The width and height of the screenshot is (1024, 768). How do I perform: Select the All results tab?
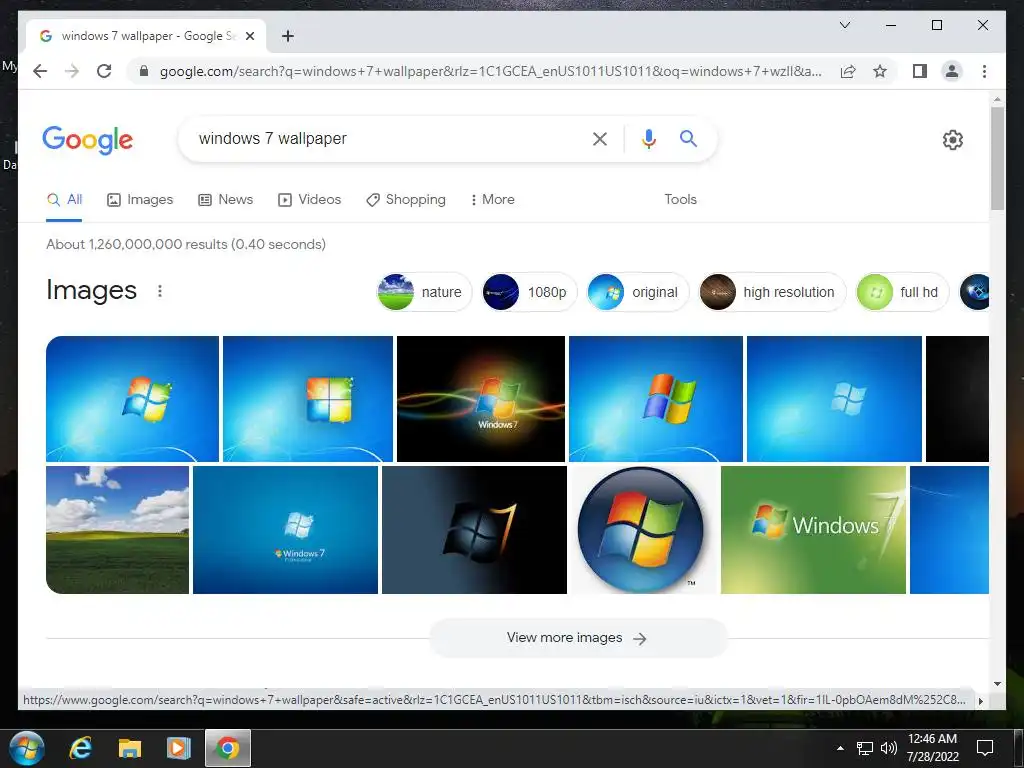coord(64,200)
